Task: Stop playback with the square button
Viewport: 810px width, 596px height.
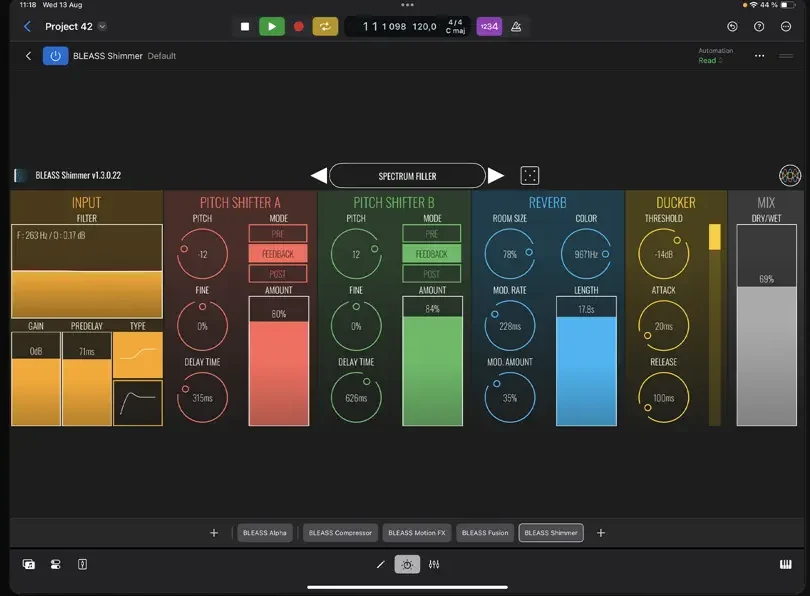Action: pyautogui.click(x=245, y=26)
